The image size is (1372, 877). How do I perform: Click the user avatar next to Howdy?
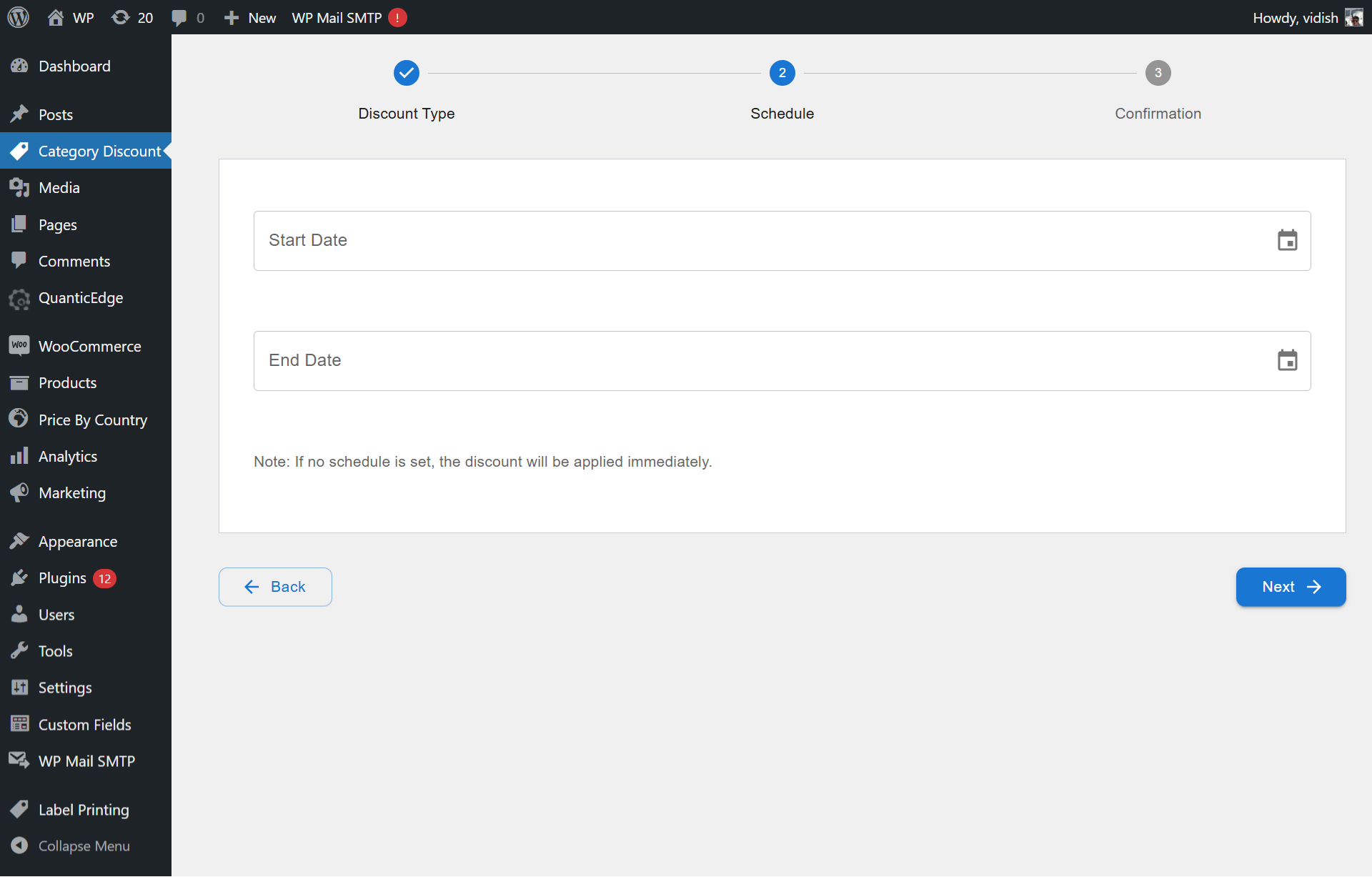pos(1353,17)
